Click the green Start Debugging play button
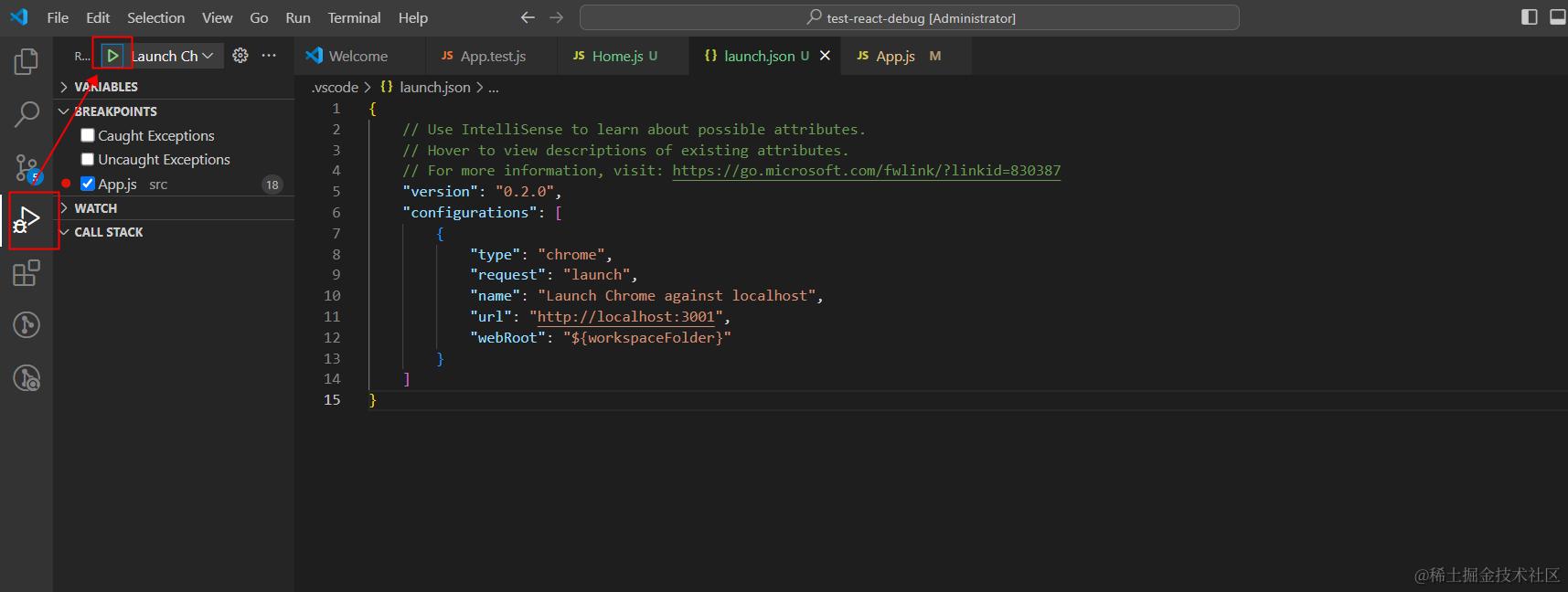The height and width of the screenshot is (592, 1568). pyautogui.click(x=112, y=56)
